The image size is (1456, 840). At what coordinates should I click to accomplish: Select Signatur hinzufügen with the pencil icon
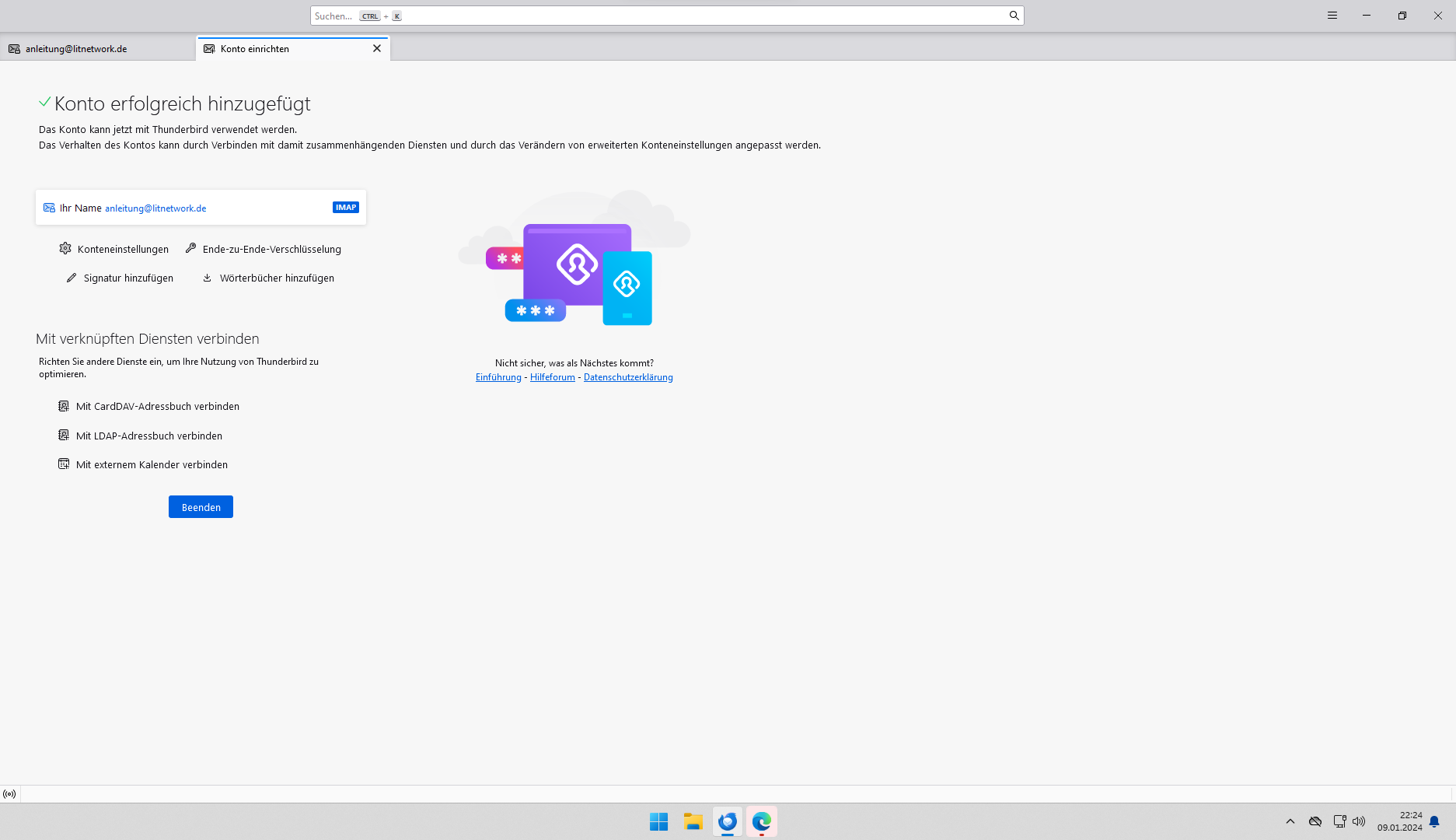point(71,277)
